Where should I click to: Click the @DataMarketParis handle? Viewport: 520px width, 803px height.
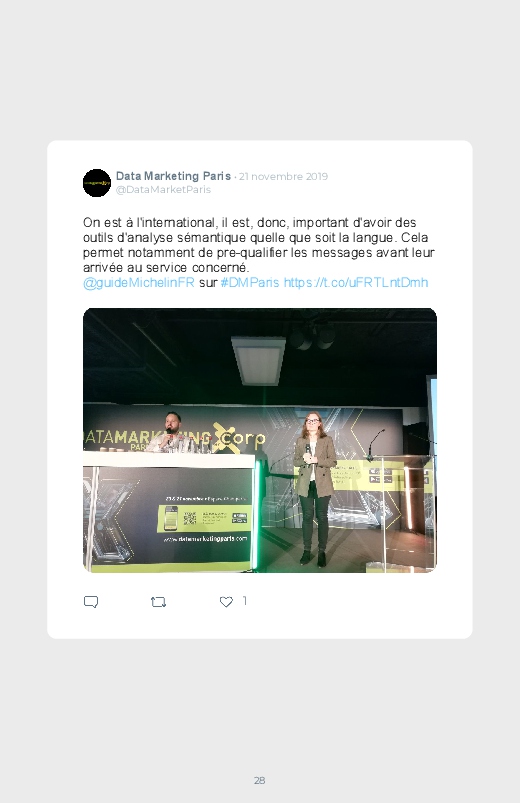[x=163, y=189]
